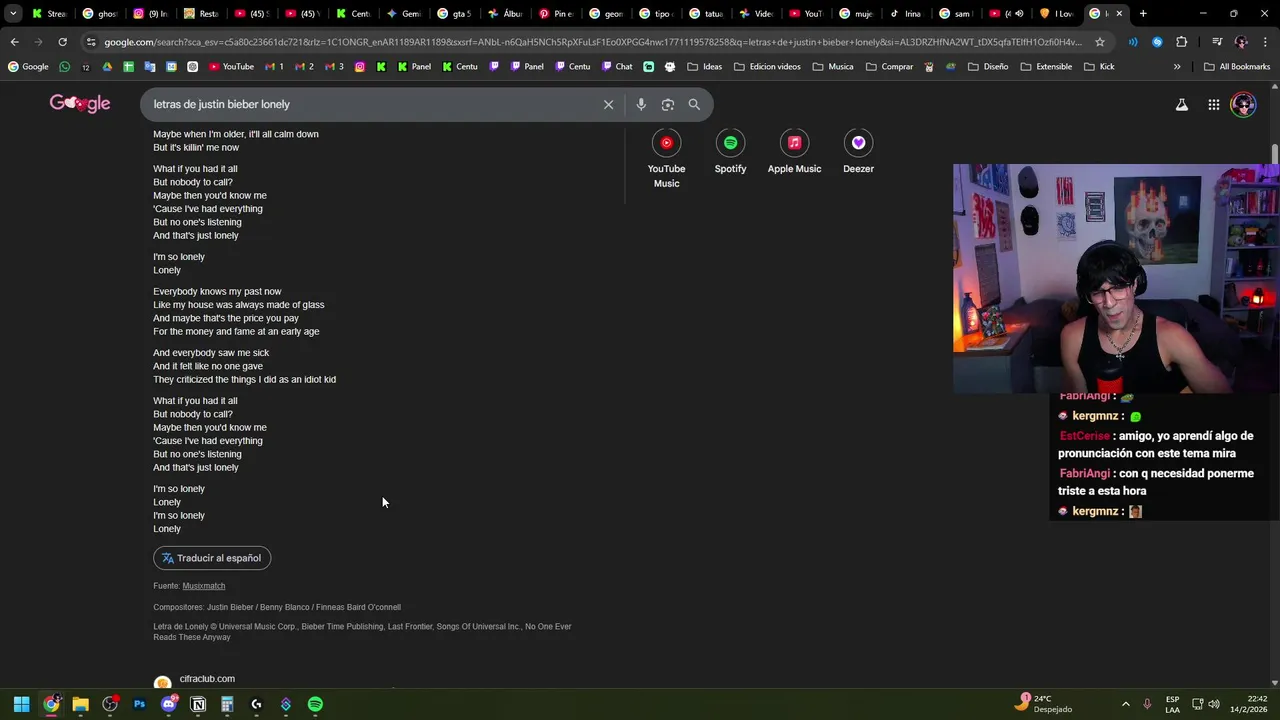Switch to the Resta tab
This screenshot has width=1280, height=720.
pos(201,13)
